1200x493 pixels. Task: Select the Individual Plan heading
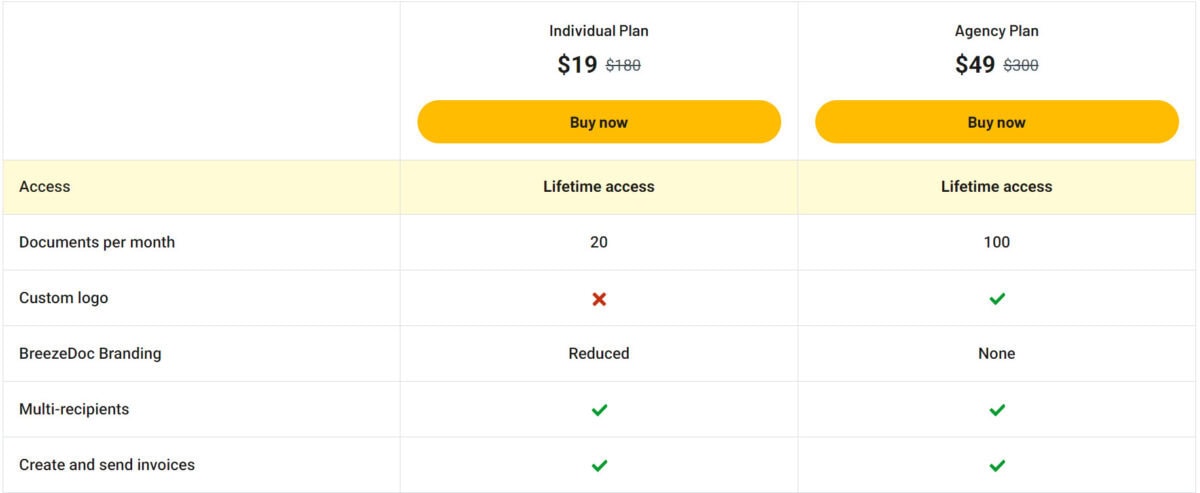[599, 31]
